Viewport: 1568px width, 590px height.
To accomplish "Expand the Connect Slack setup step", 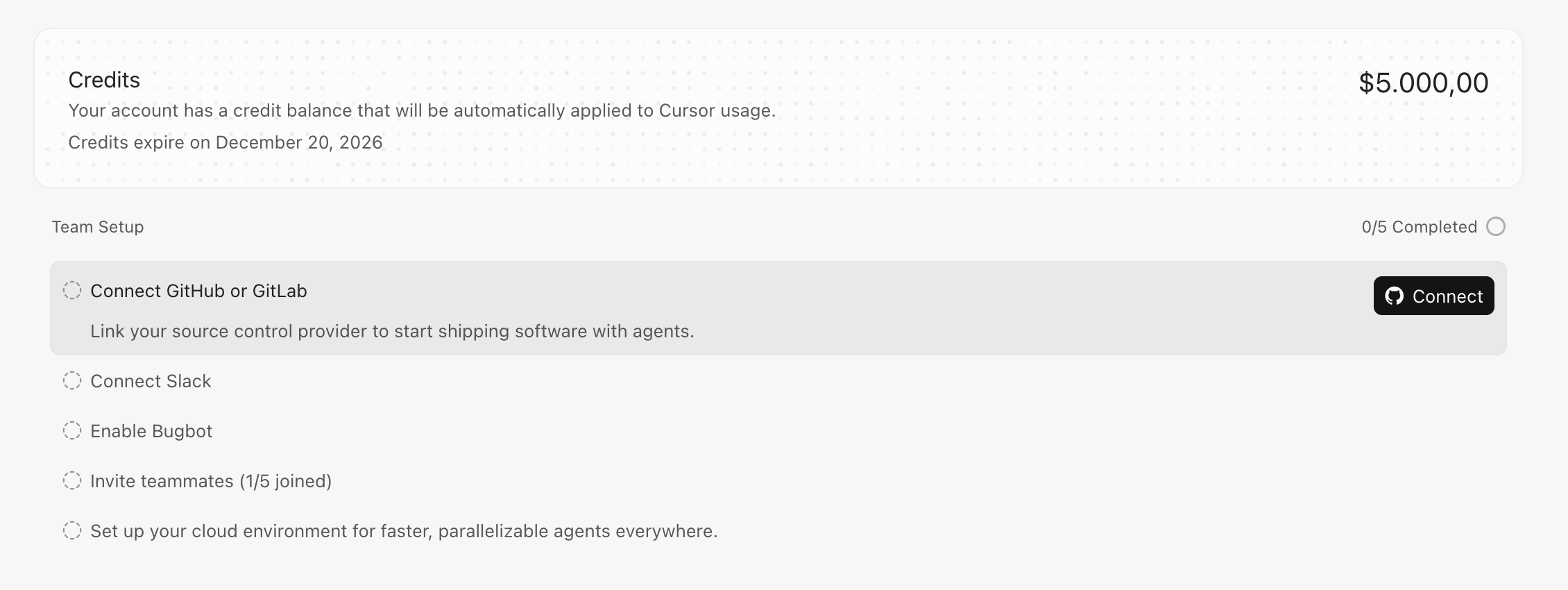I will pos(778,381).
